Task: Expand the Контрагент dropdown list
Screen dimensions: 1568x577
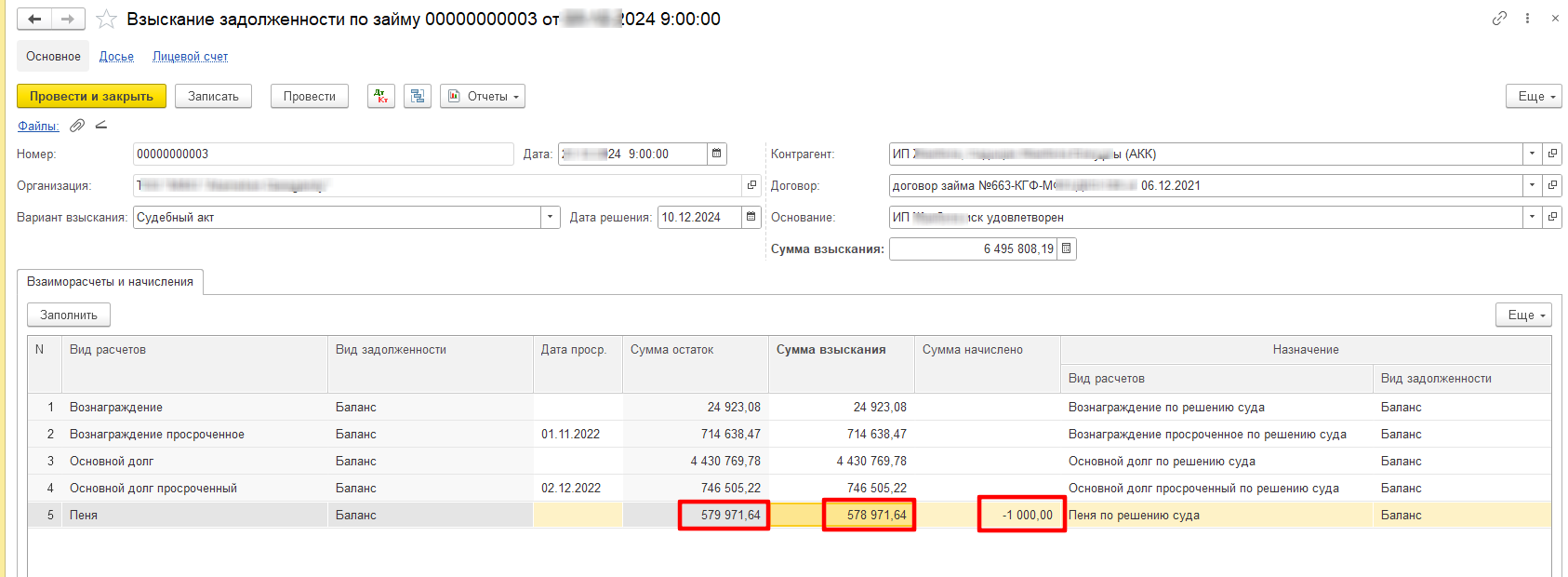Action: [x=1532, y=154]
